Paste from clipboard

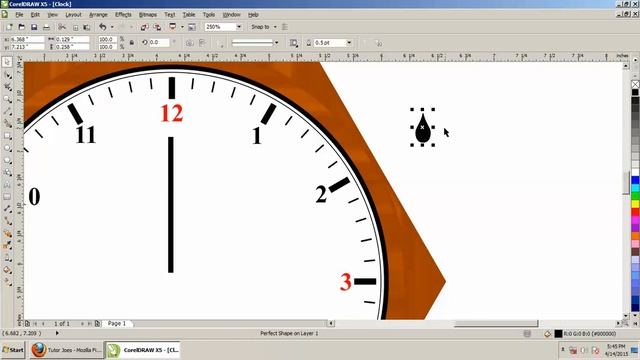[87, 27]
